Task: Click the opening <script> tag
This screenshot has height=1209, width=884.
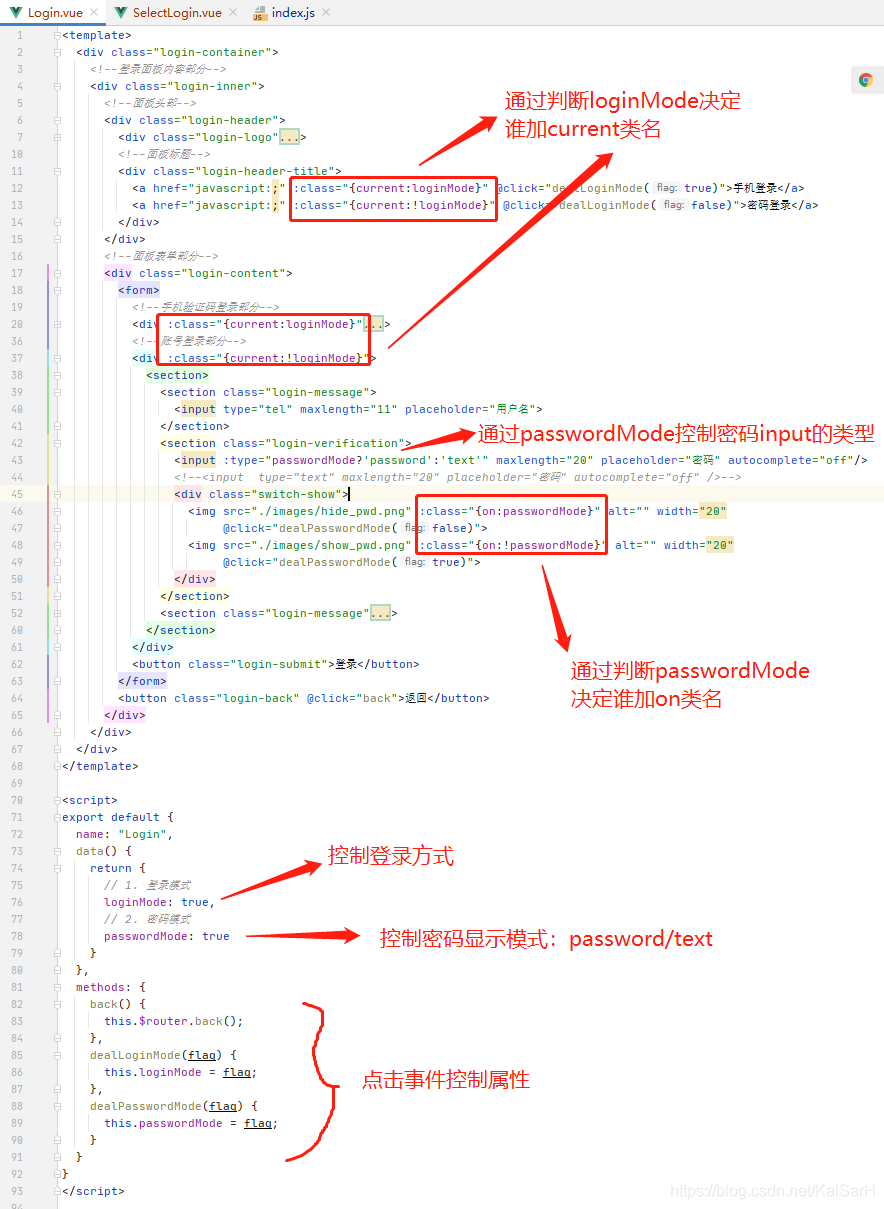Action: click(90, 800)
